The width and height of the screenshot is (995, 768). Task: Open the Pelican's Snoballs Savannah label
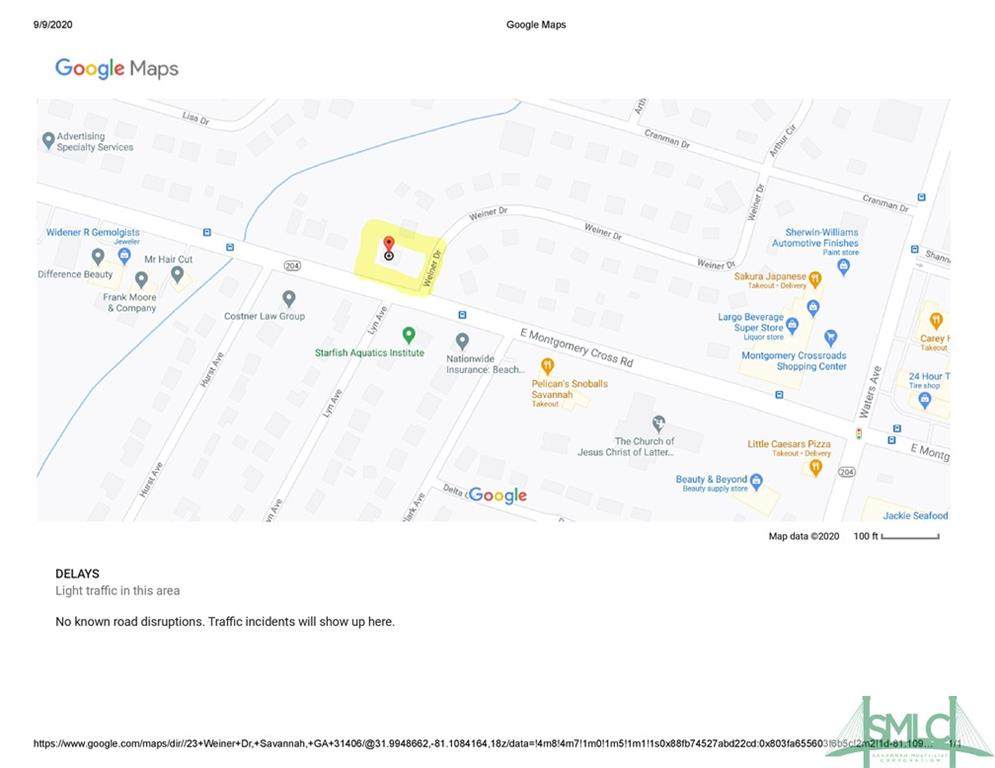(569, 389)
